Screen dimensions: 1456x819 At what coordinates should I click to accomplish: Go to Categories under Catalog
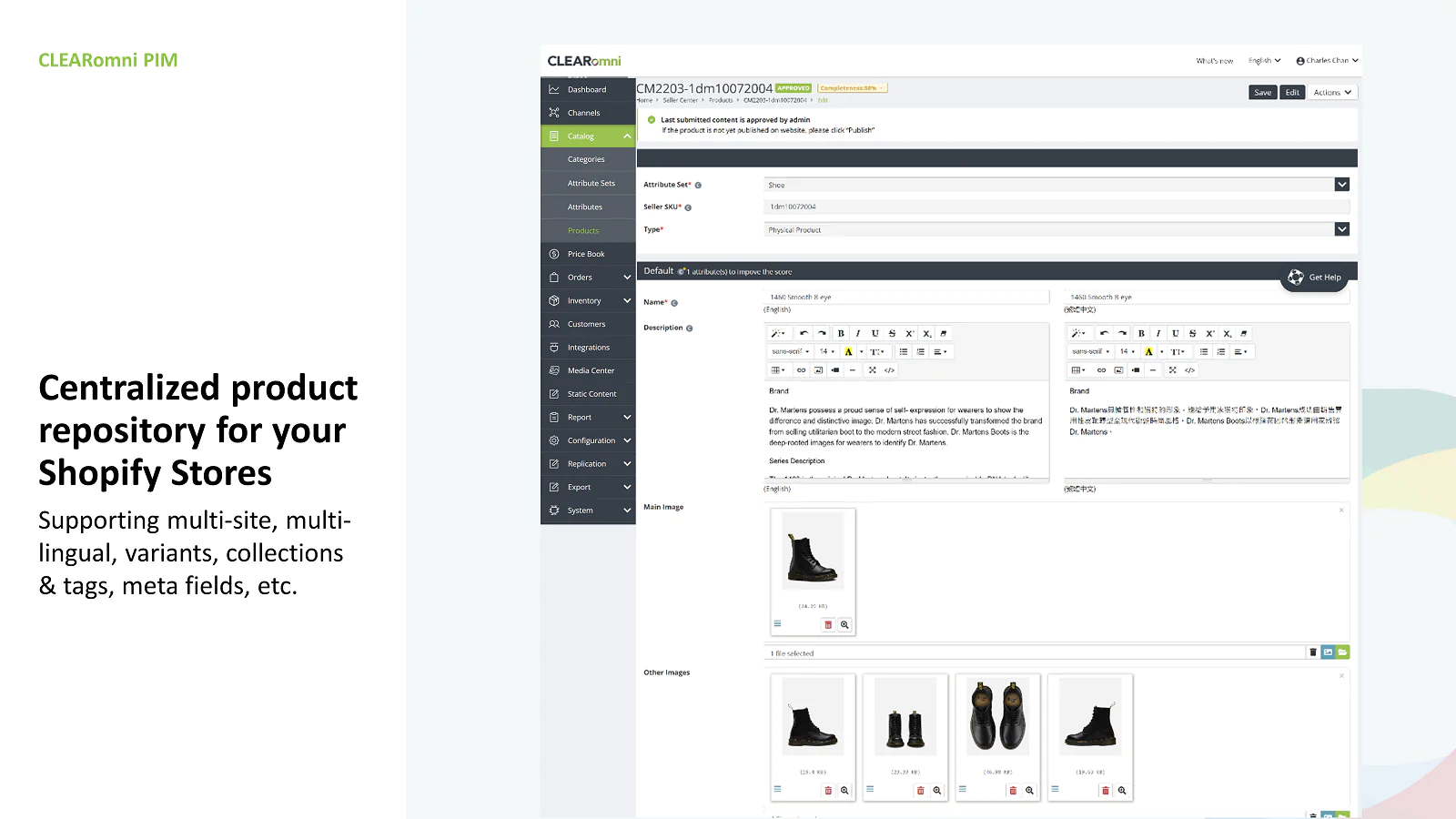[x=588, y=159]
